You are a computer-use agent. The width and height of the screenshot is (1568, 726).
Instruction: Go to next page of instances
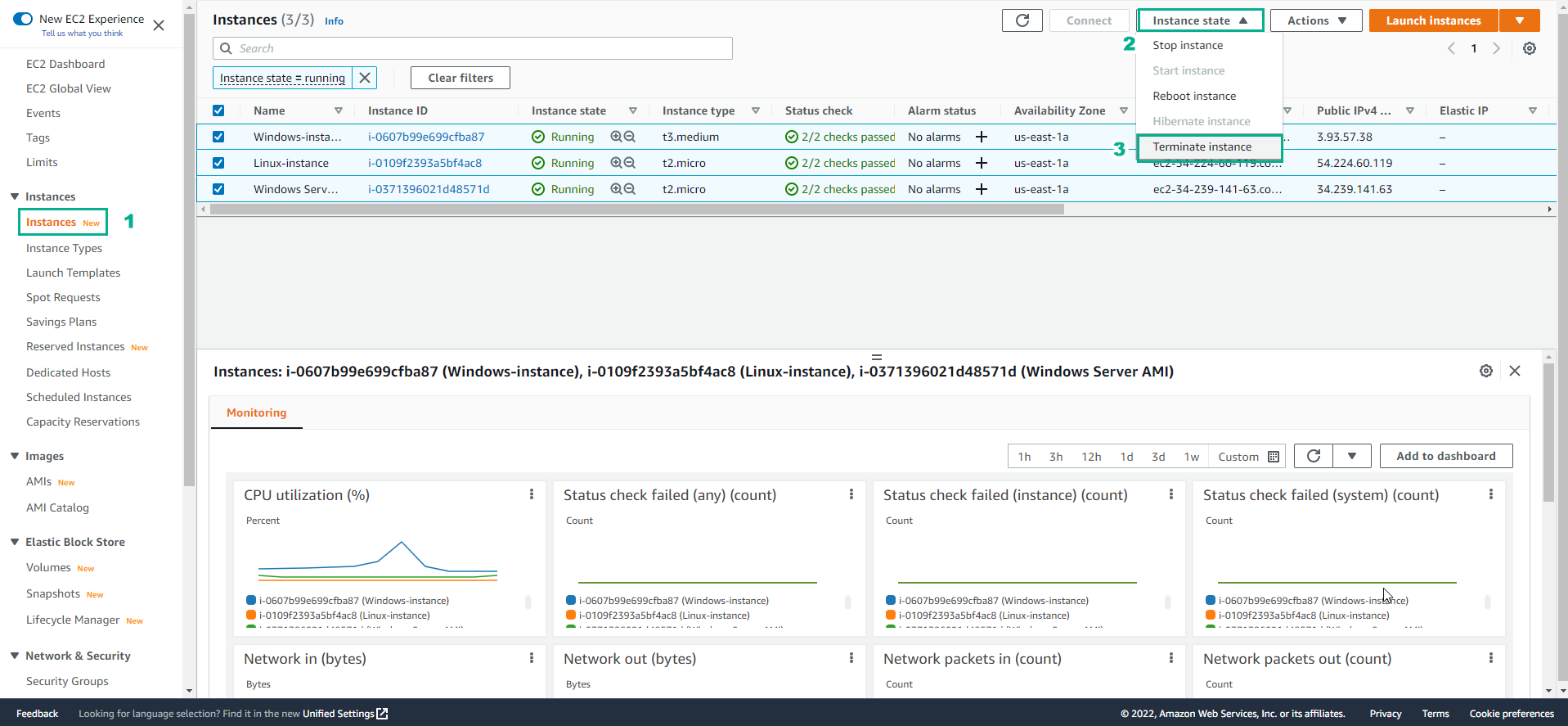point(1497,48)
